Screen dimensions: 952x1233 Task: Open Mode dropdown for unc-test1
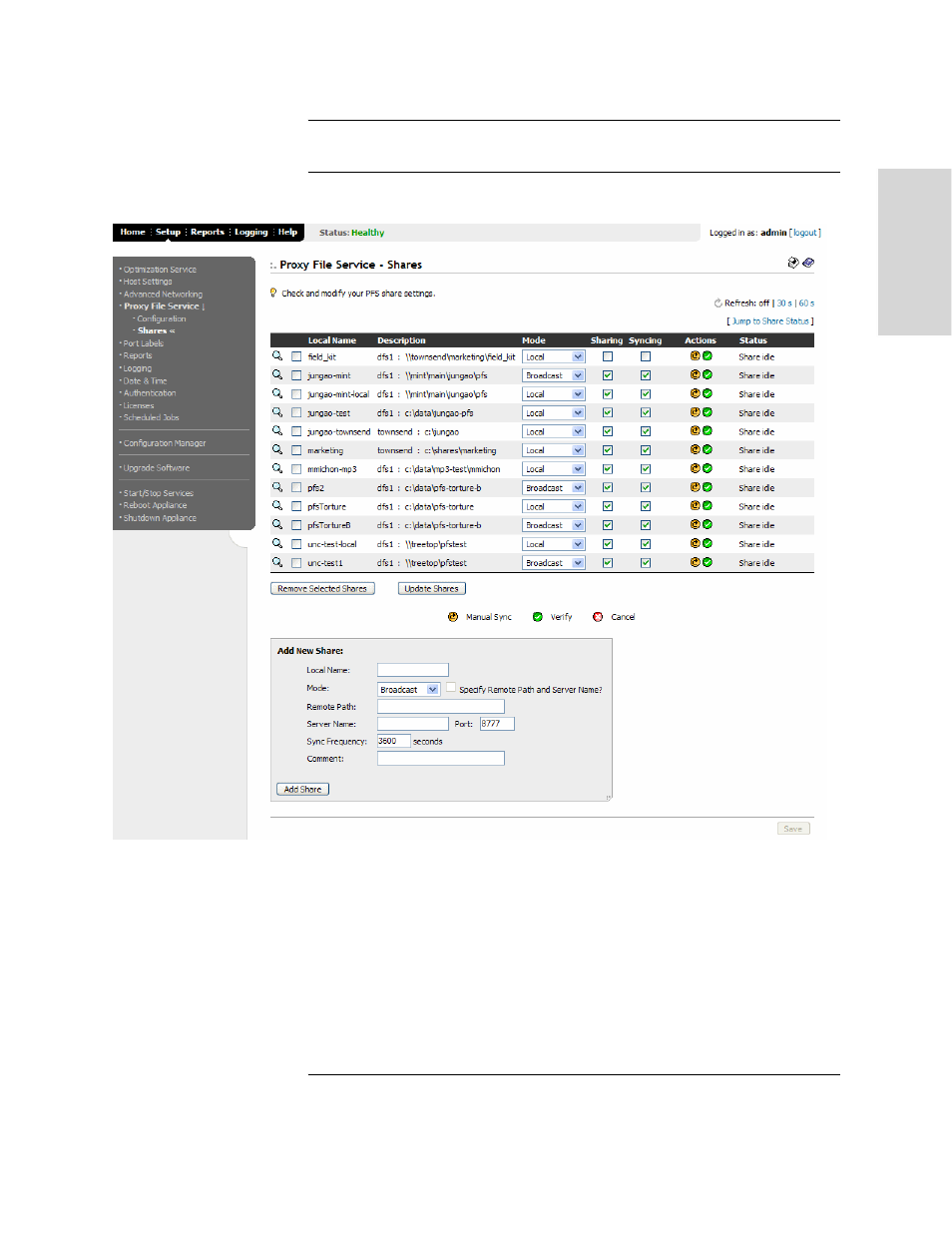coord(554,563)
